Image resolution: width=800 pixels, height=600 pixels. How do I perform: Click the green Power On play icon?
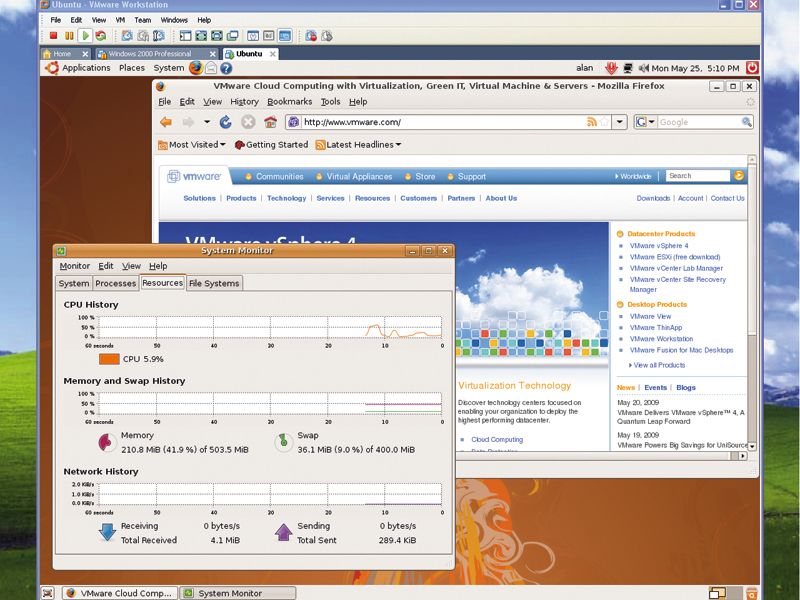tap(85, 36)
